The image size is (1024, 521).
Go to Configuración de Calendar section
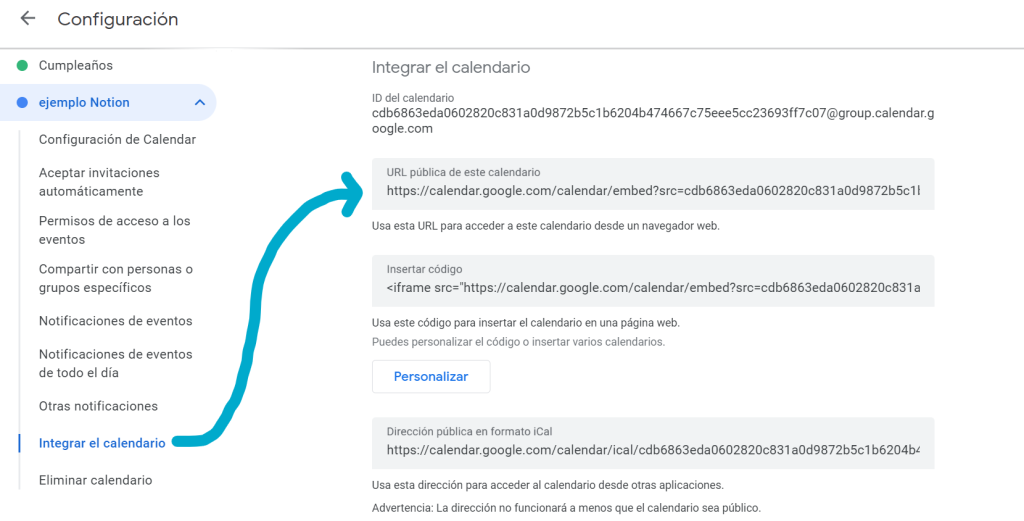117,140
